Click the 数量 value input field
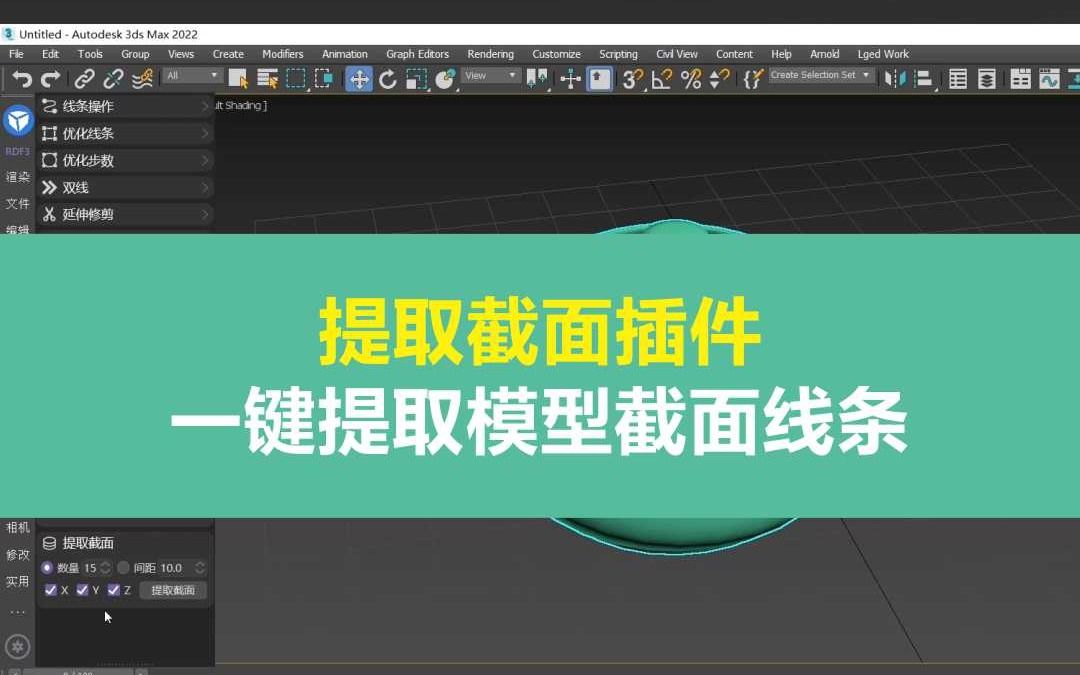Screen dimensions: 1080x675 pyautogui.click(x=90, y=567)
